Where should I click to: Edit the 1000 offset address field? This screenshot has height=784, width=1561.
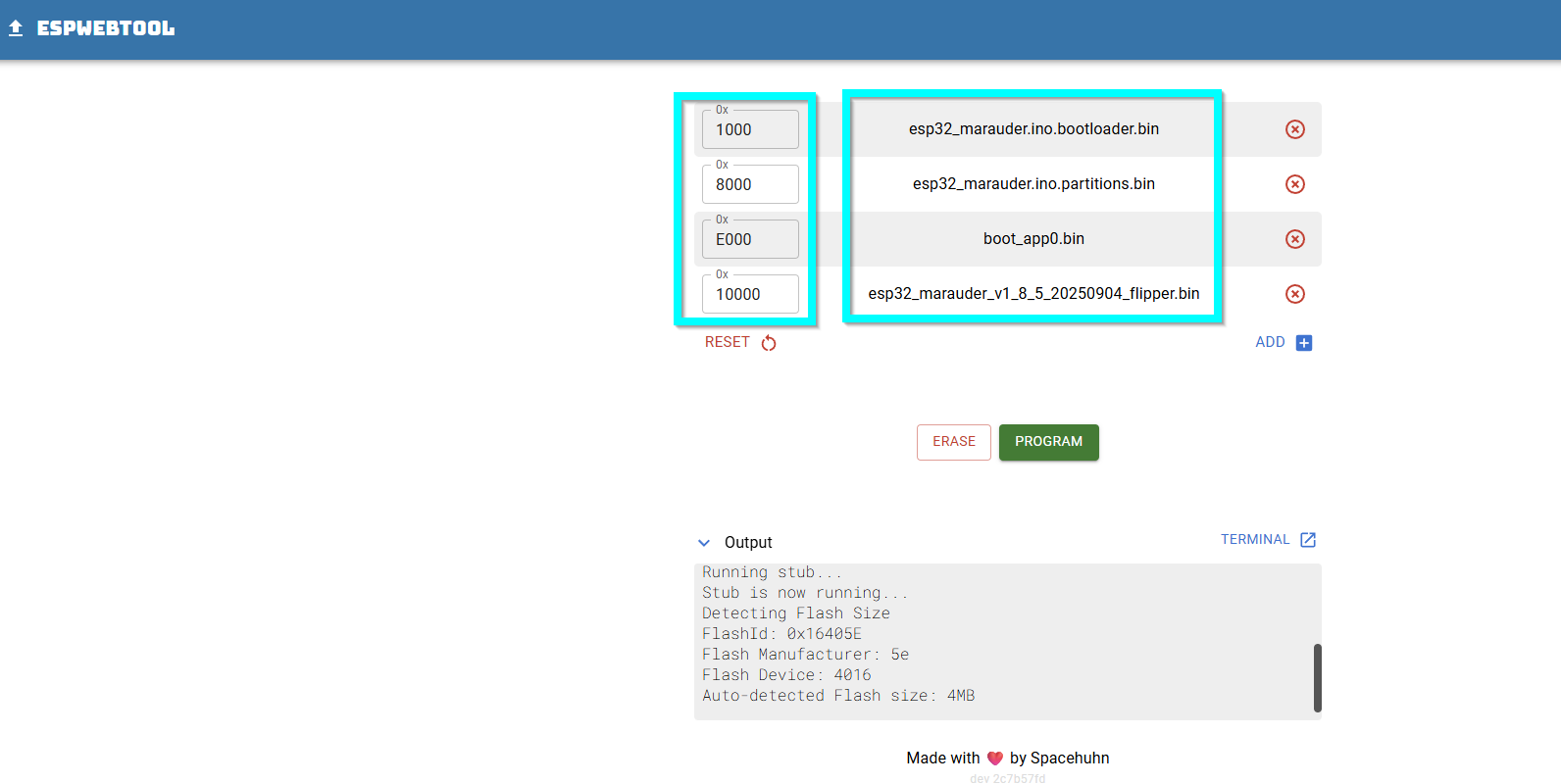pyautogui.click(x=750, y=130)
